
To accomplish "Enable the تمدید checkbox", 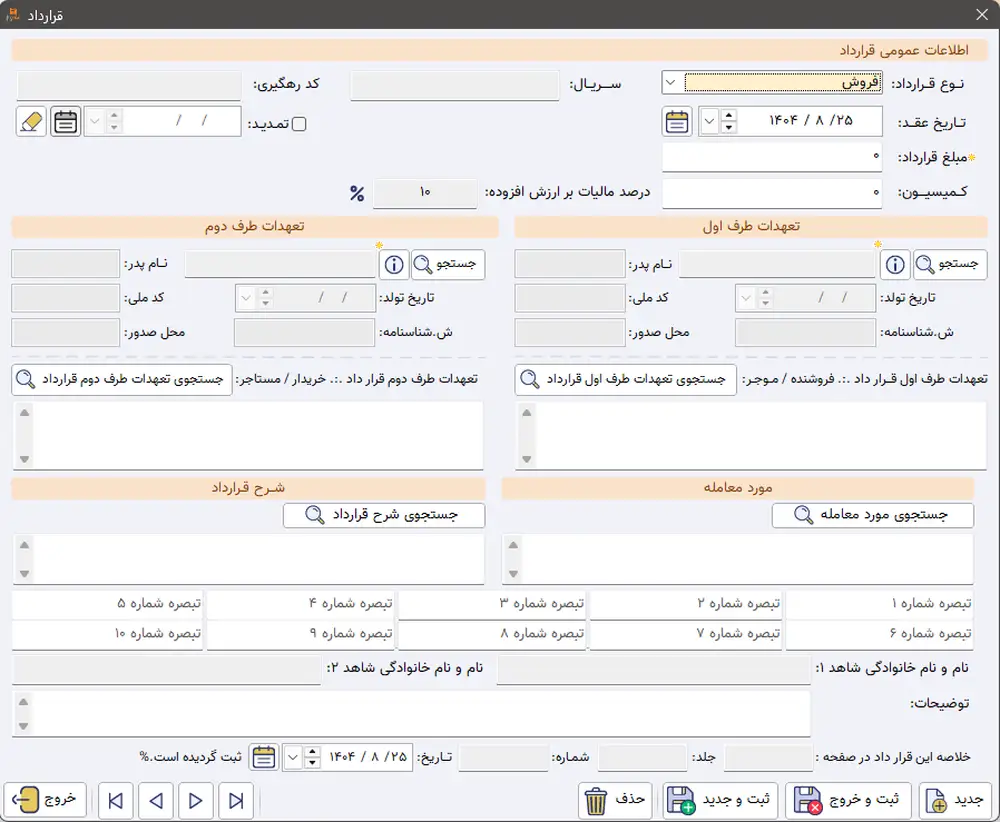I will pos(298,123).
